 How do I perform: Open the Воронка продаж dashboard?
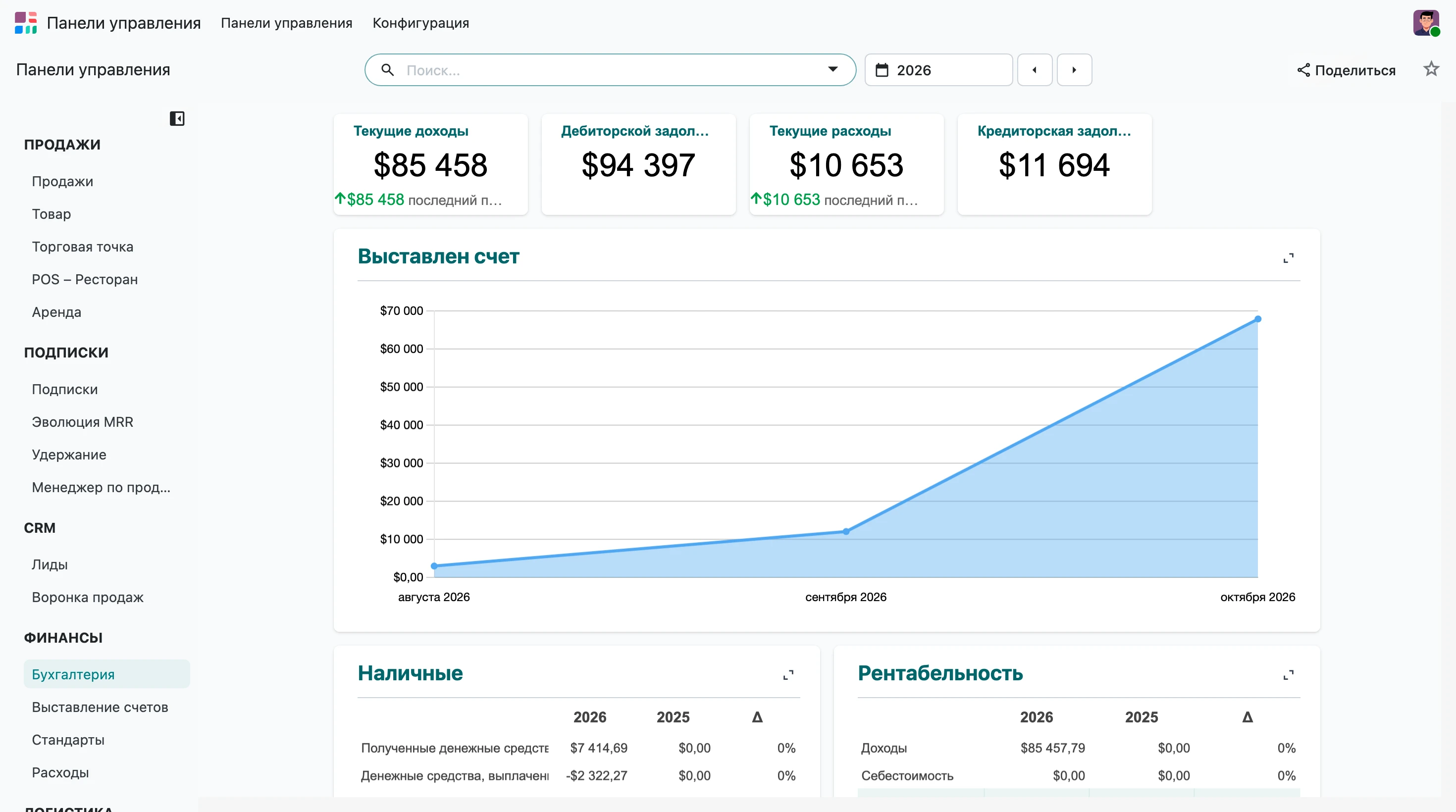pyautogui.click(x=88, y=597)
